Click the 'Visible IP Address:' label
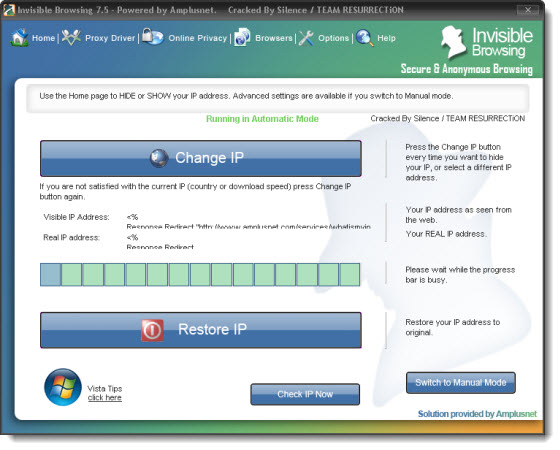560x450 pixels. click(76, 217)
